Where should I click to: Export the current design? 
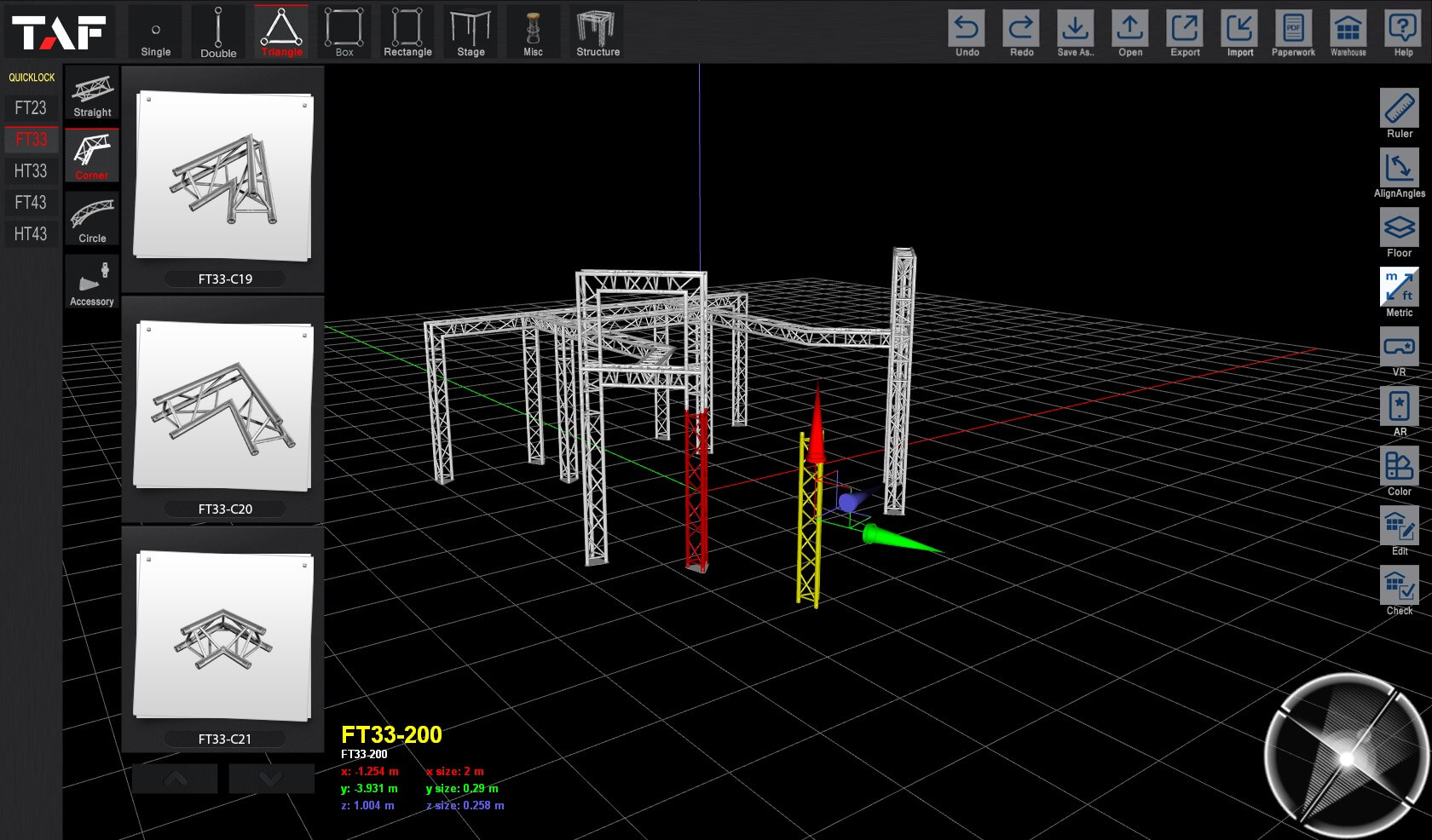(x=1185, y=33)
